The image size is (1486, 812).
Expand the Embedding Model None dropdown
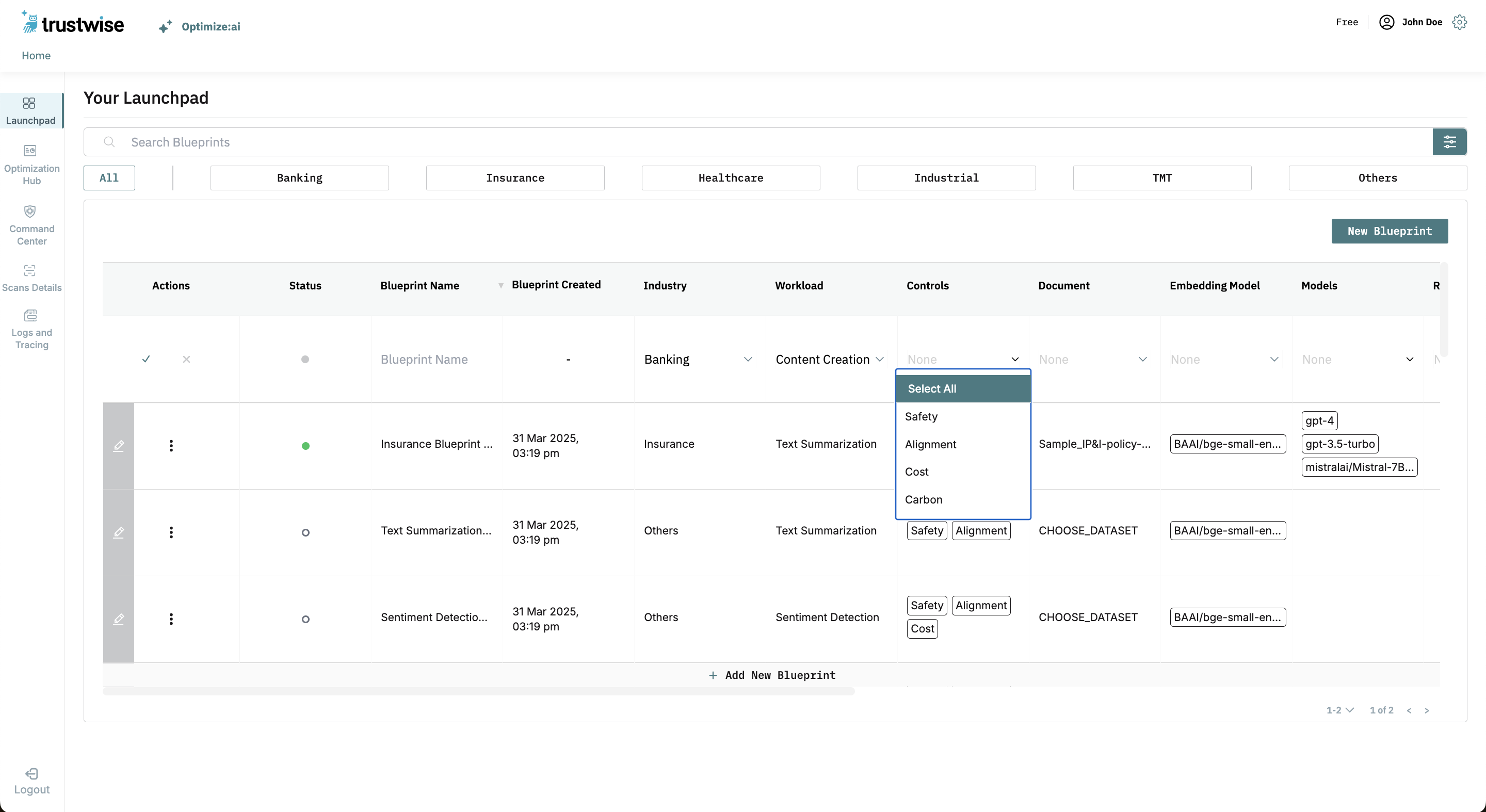1224,359
